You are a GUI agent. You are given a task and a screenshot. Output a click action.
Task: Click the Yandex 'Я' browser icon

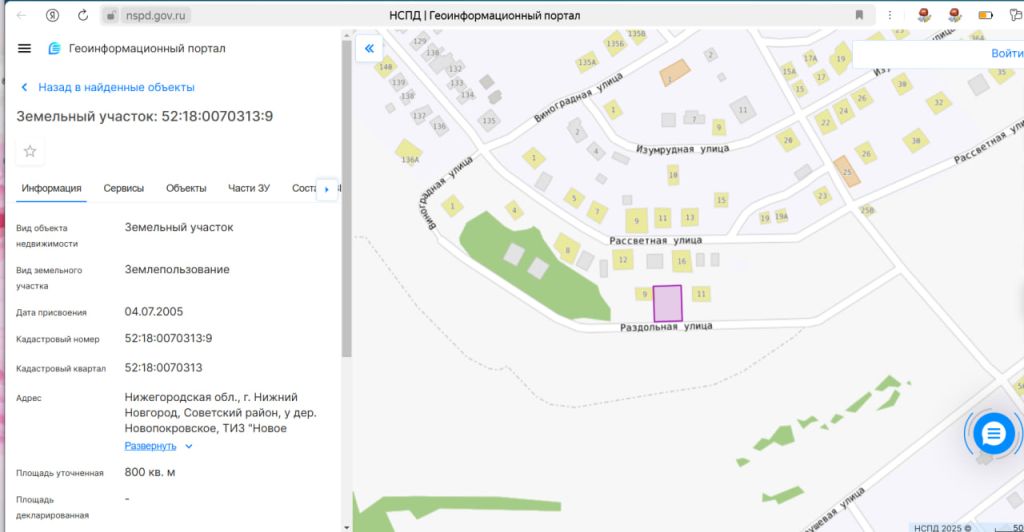pos(52,15)
